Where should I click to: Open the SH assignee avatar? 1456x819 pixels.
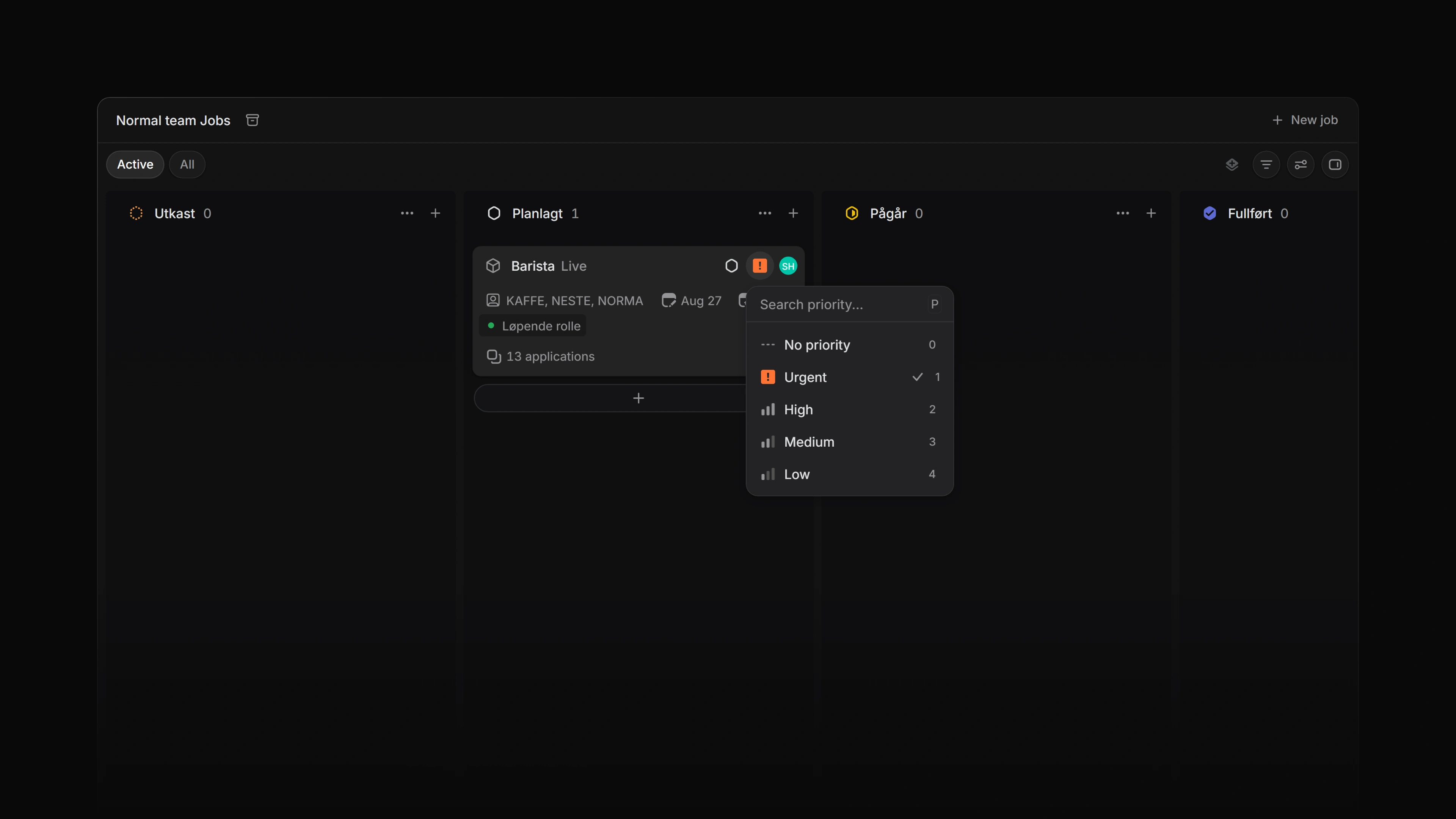788,266
